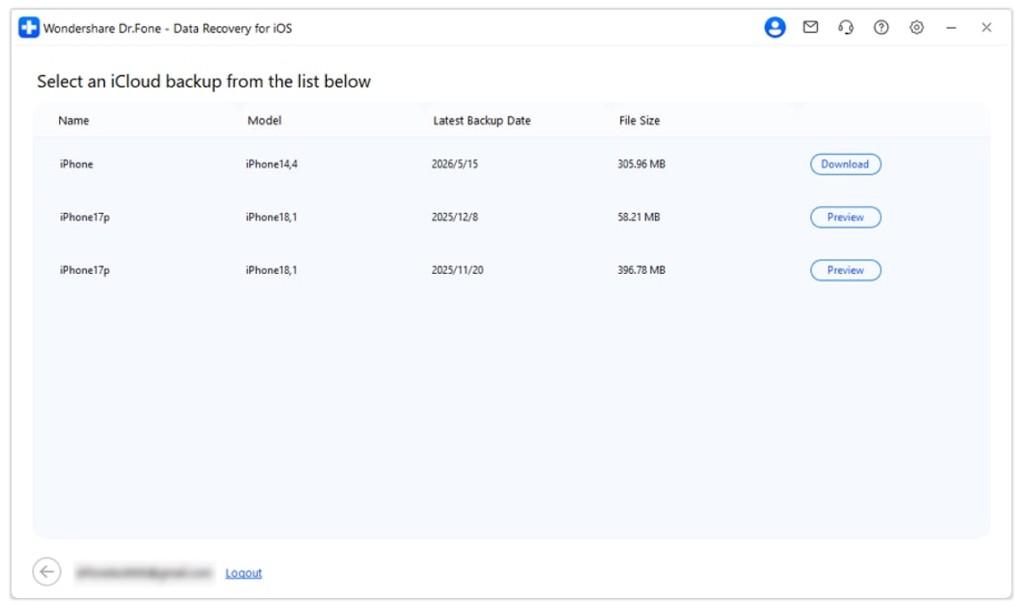Click the Dr.Fone app logo

[29, 27]
